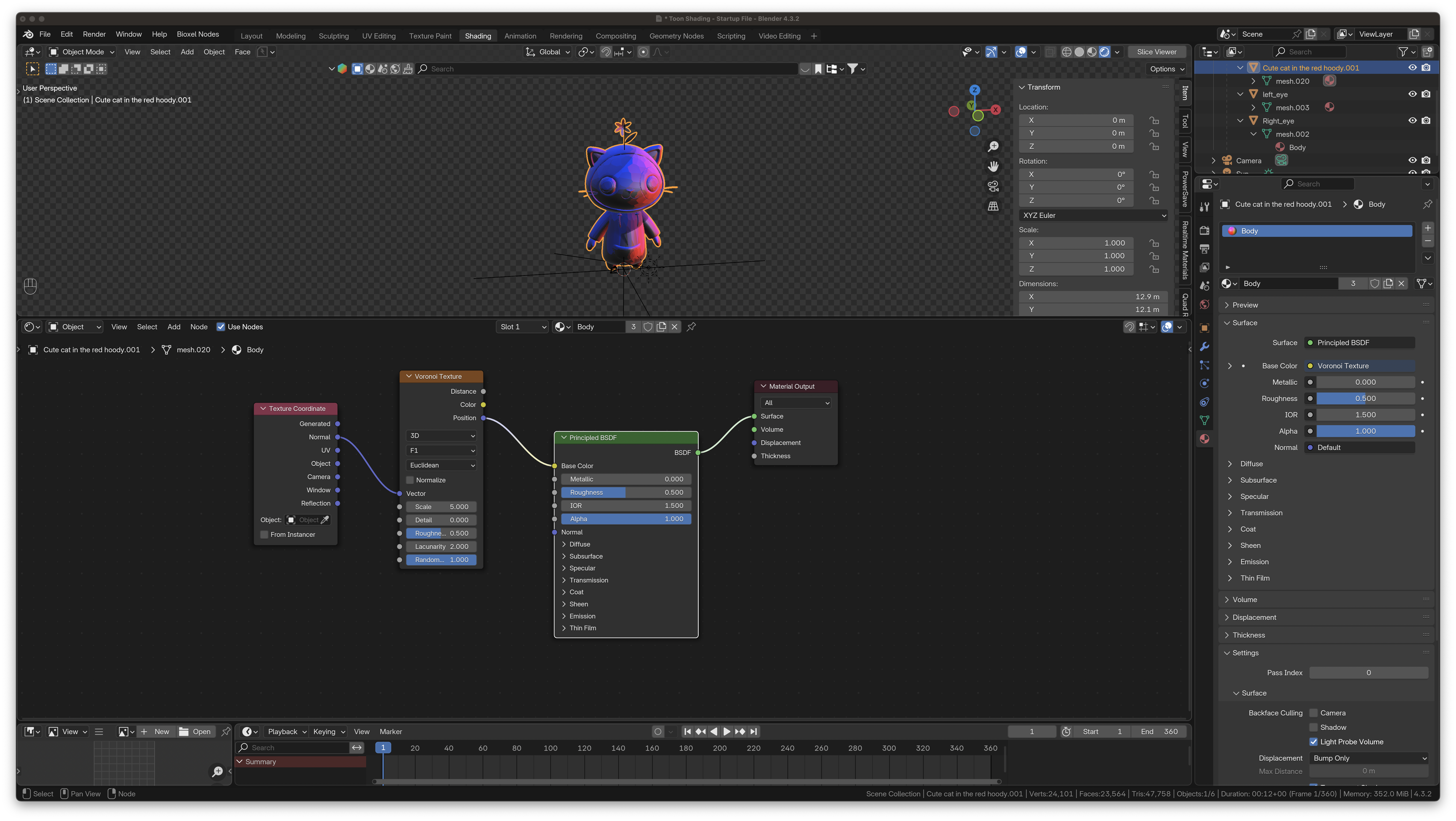Open the Render menu
This screenshot has width=1456, height=821.
point(94,35)
